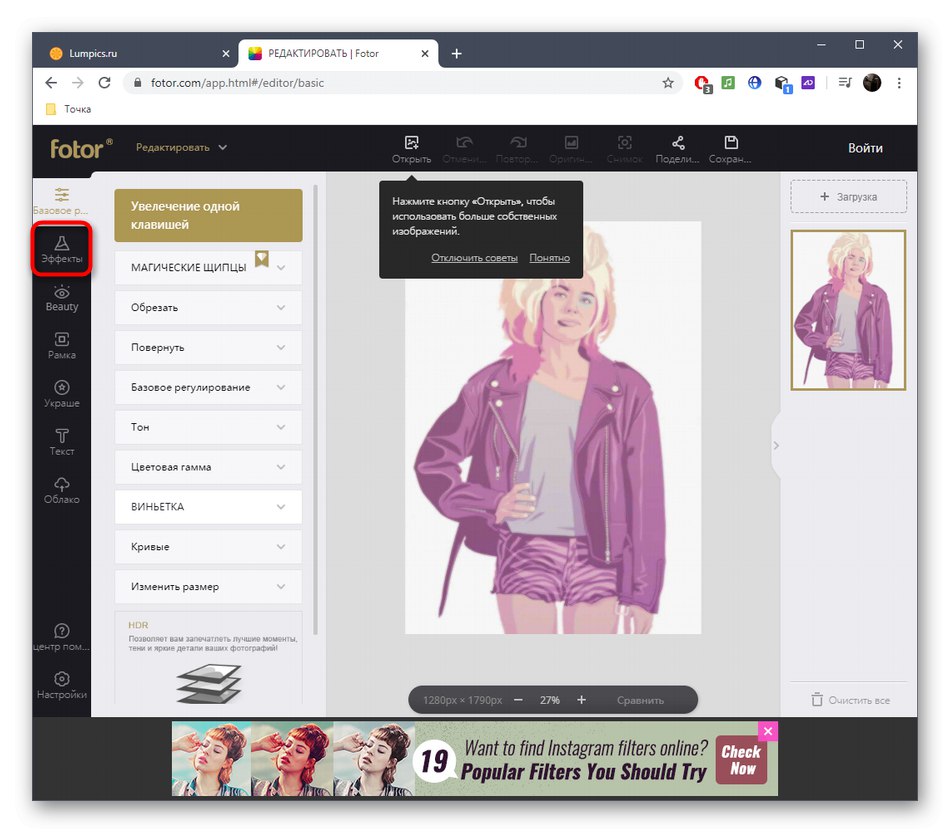Select the Базовое редактирование sidebar icon
This screenshot has height=833, width=950.
point(61,201)
